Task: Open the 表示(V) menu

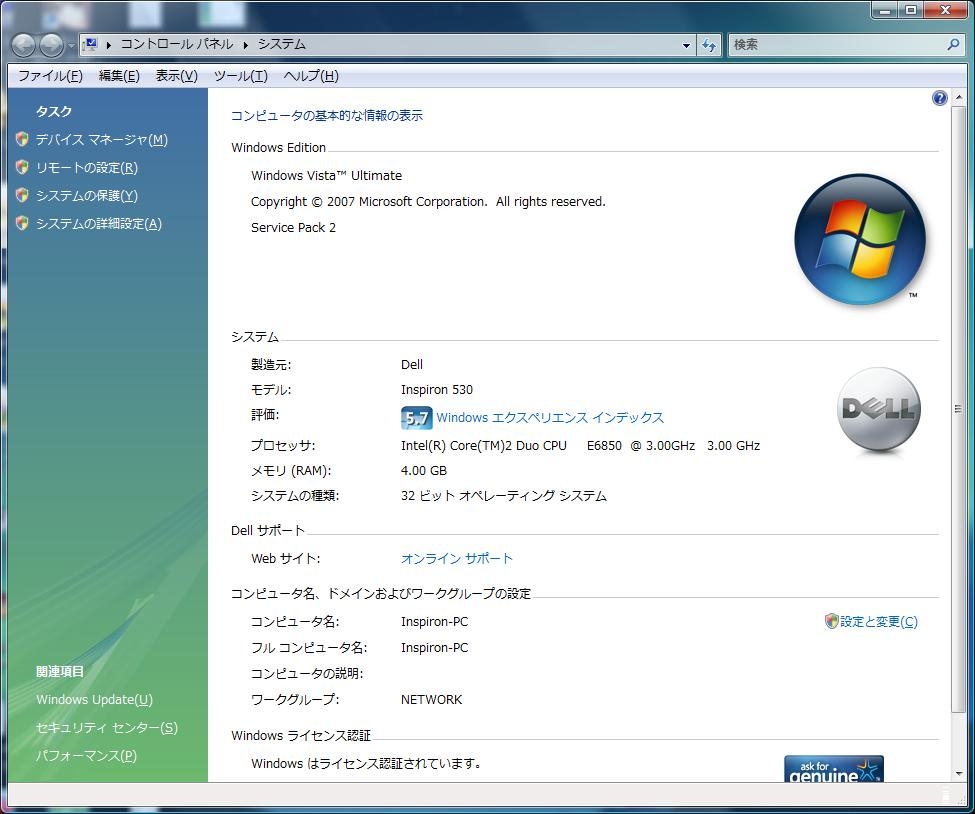Action: tap(177, 76)
